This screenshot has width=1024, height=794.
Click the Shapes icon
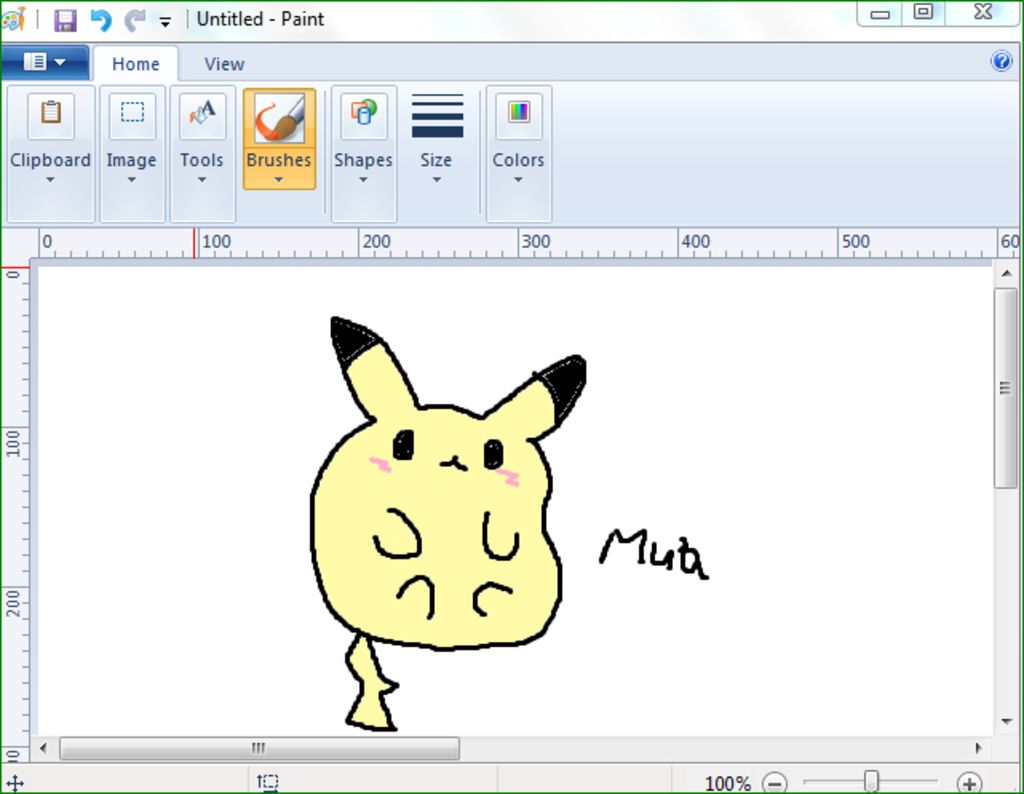(364, 114)
